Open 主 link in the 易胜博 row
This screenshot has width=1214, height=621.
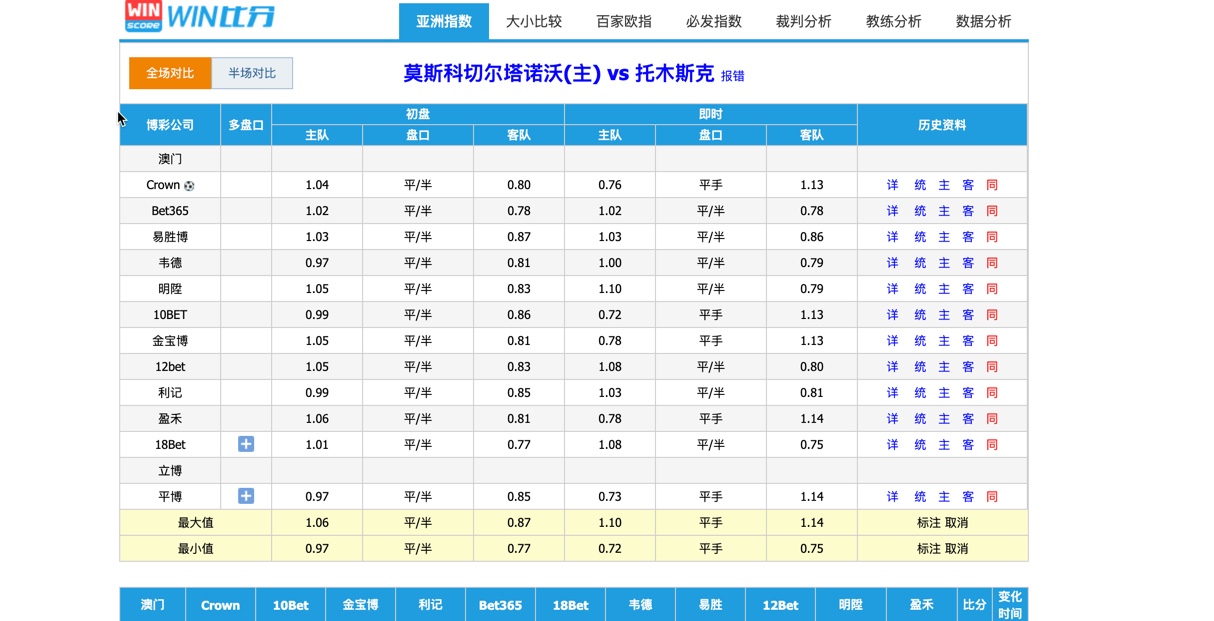(944, 237)
